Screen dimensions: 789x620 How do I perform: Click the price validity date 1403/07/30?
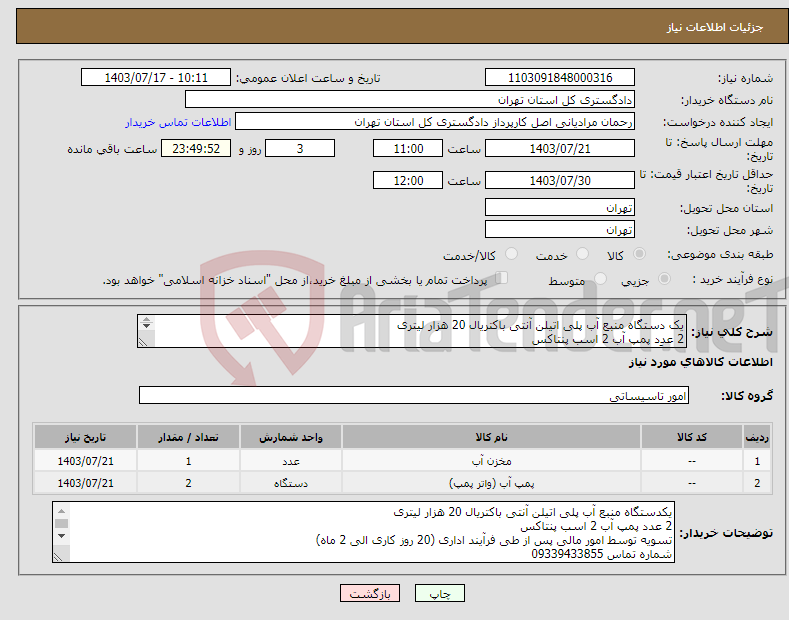coord(560,180)
